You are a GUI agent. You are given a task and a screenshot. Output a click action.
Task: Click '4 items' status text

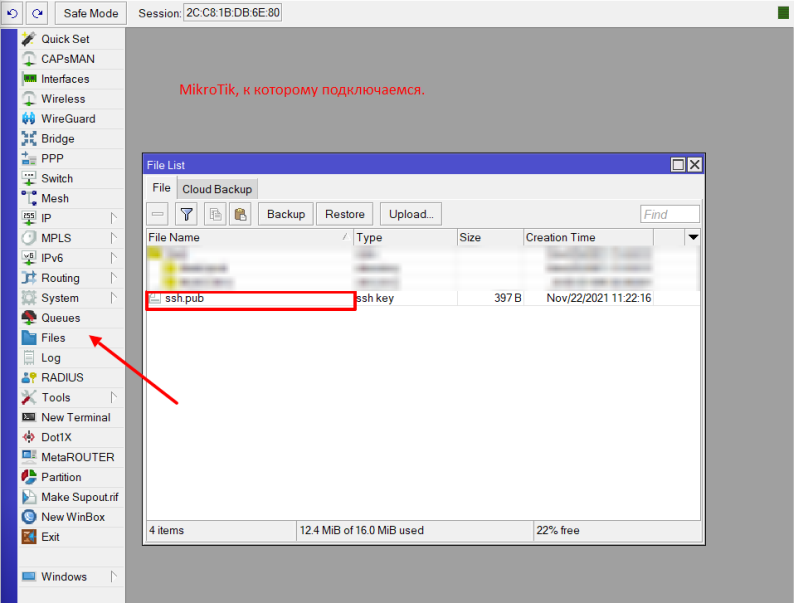[167, 530]
